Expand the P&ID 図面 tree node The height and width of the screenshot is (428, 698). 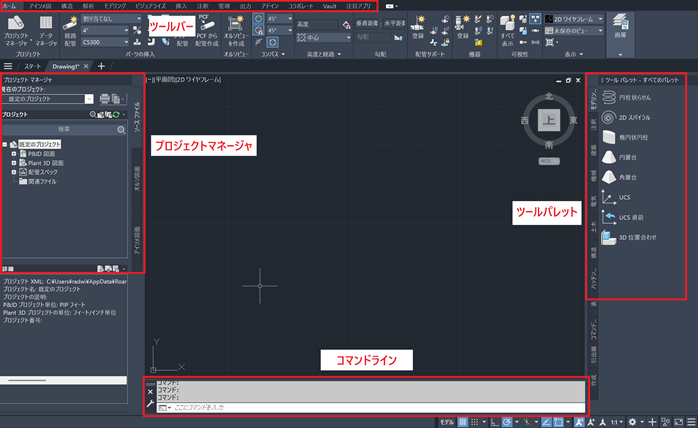coord(14,154)
